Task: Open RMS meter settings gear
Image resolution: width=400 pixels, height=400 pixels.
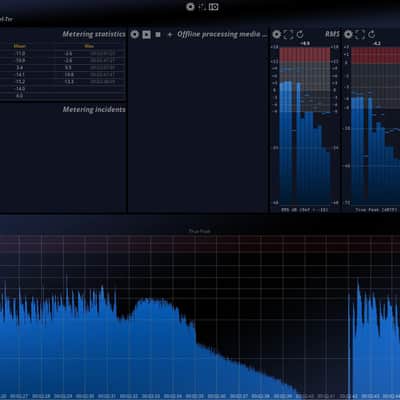Action: click(277, 34)
